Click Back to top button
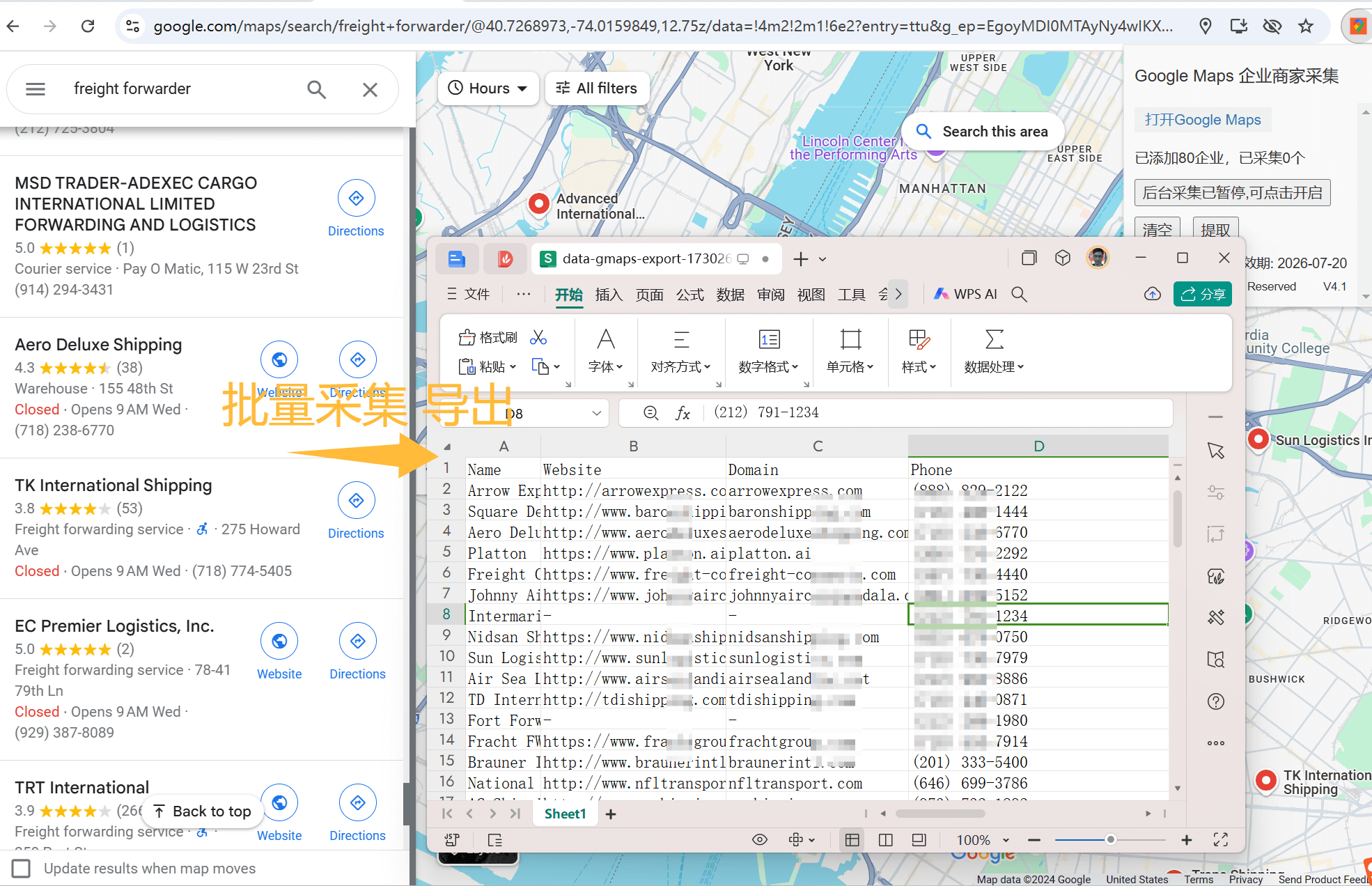1372x886 pixels. click(x=202, y=811)
